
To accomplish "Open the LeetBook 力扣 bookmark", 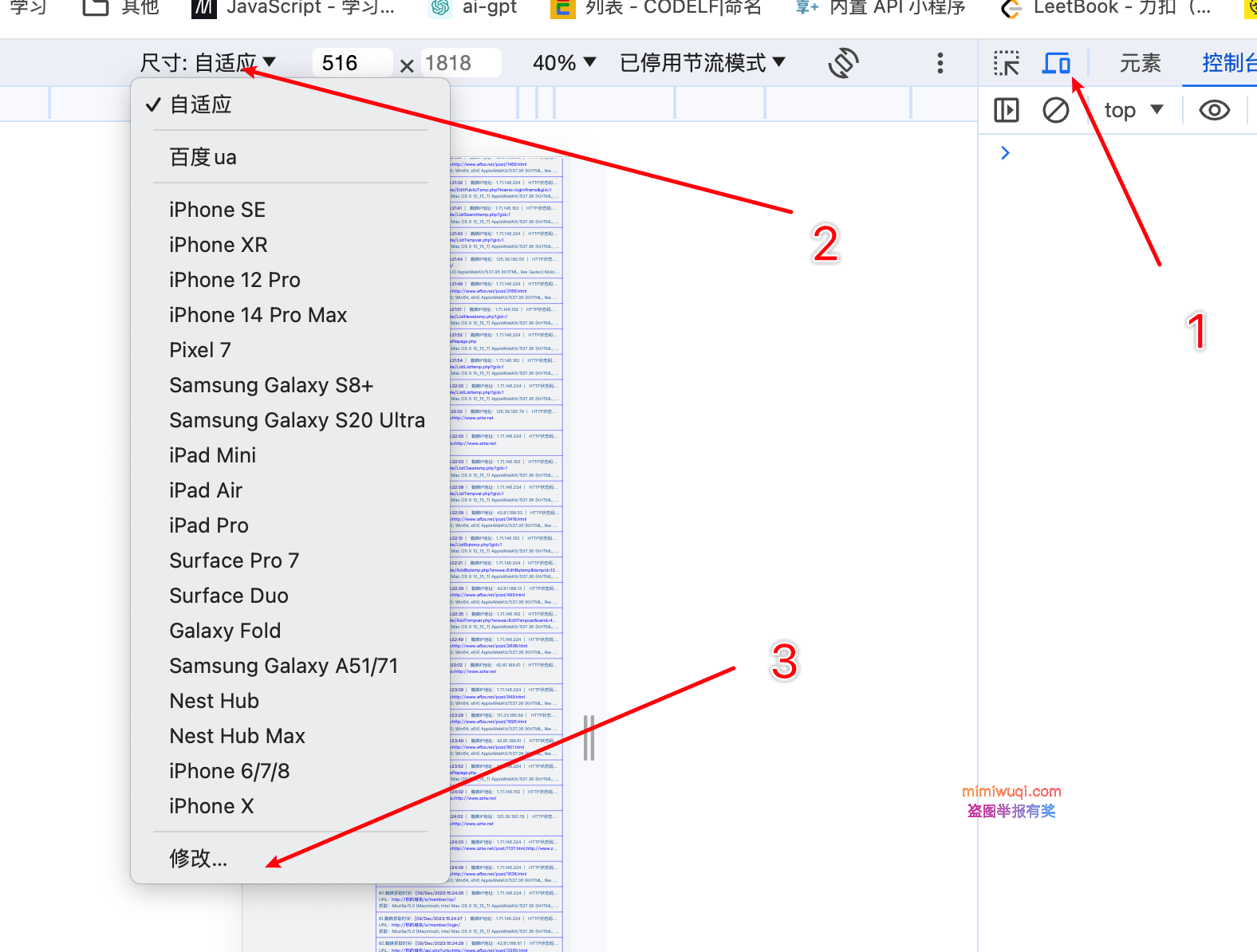I will click(1106, 7).
